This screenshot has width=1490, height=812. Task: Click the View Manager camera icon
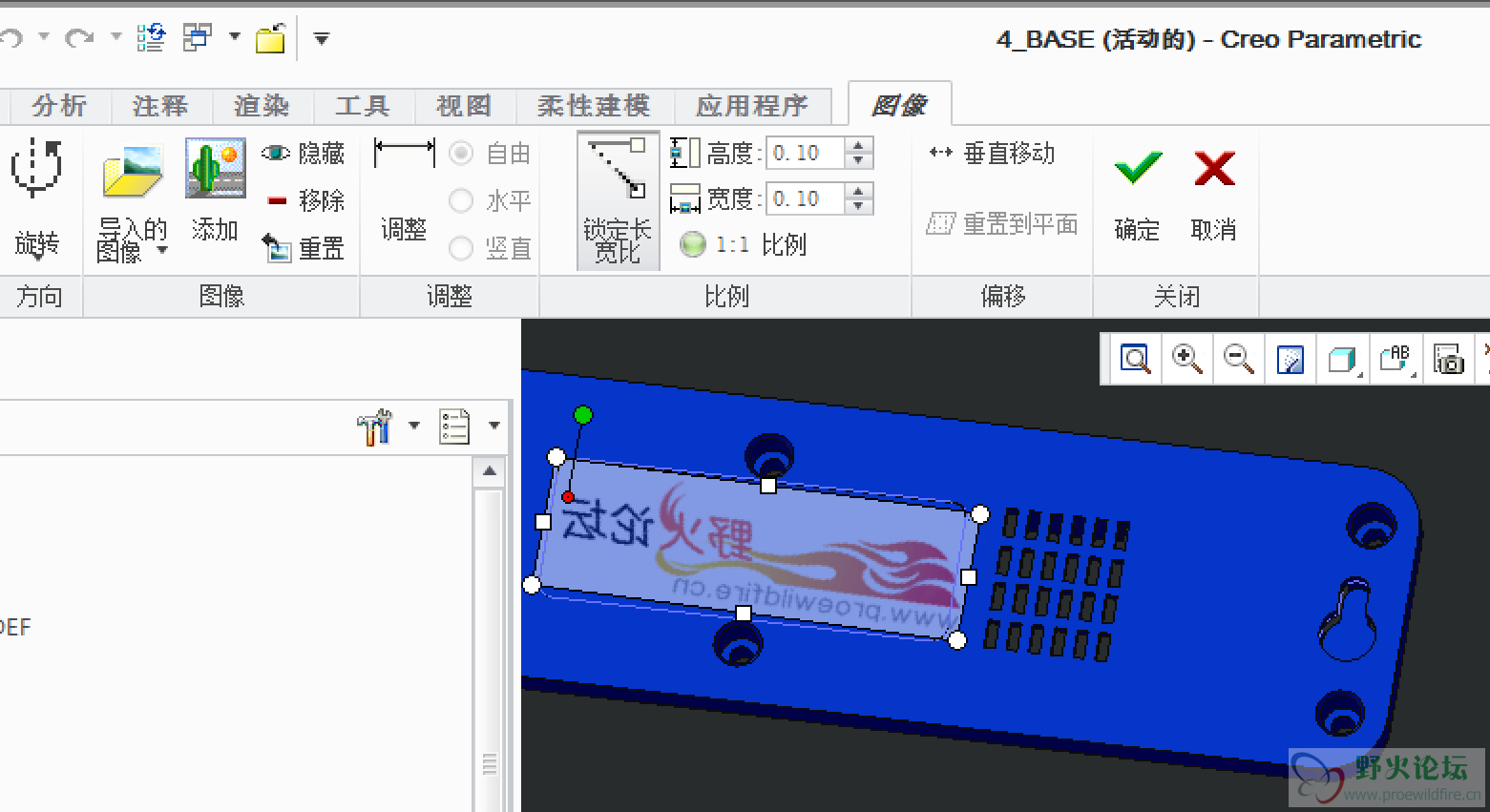coord(1448,360)
